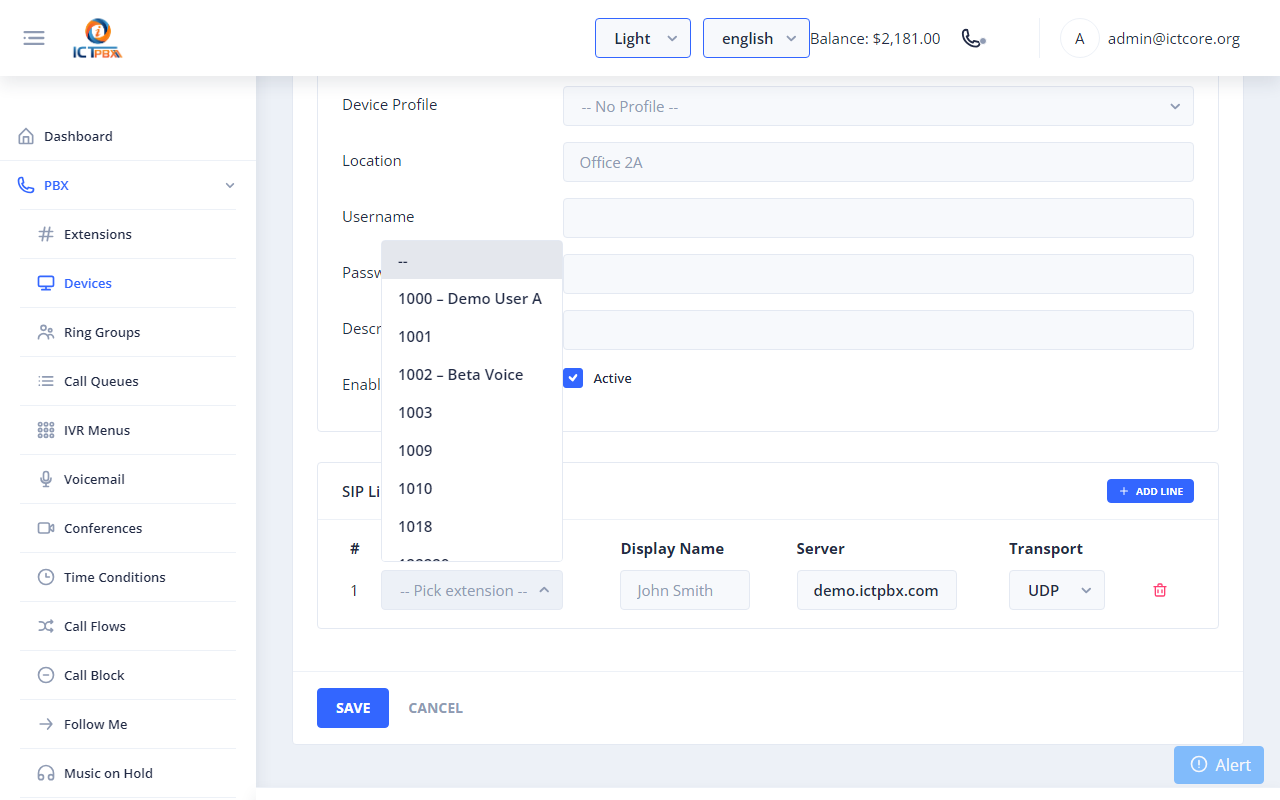Choose extension 1009 from list
The height and width of the screenshot is (800, 1280).
point(472,450)
